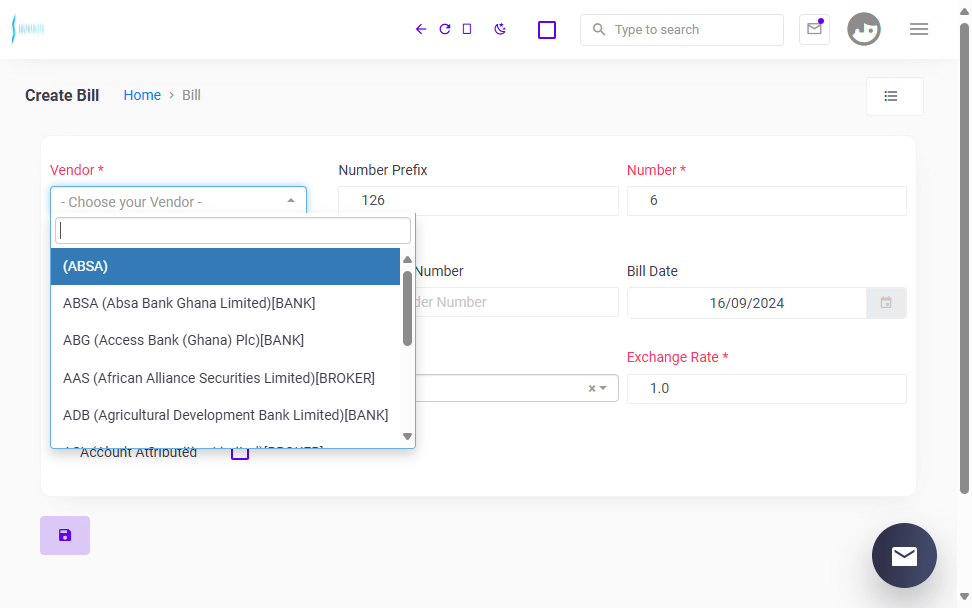Click the Order Number input field
Image resolution: width=972 pixels, height=608 pixels.
(x=517, y=302)
